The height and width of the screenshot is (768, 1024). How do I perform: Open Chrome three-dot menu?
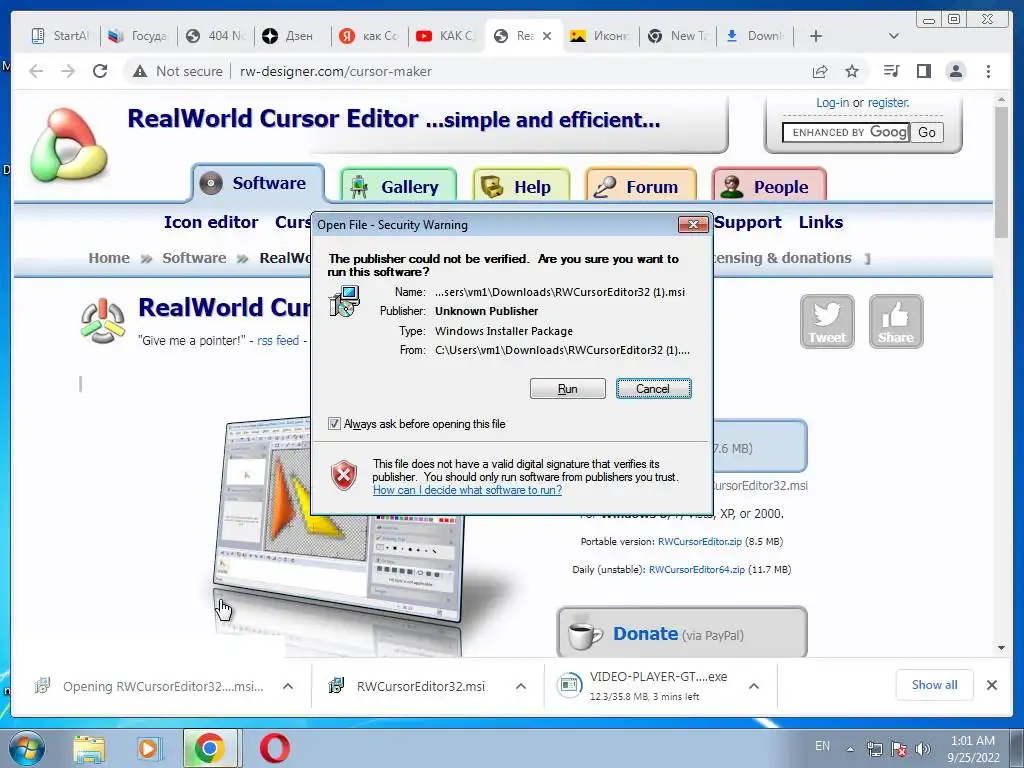coord(988,71)
